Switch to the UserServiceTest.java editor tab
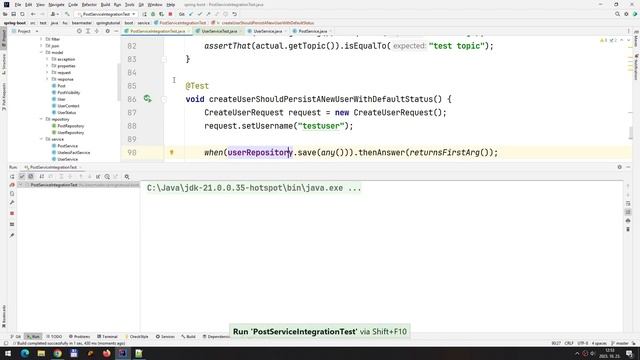This screenshot has width=640, height=360. pos(219,31)
